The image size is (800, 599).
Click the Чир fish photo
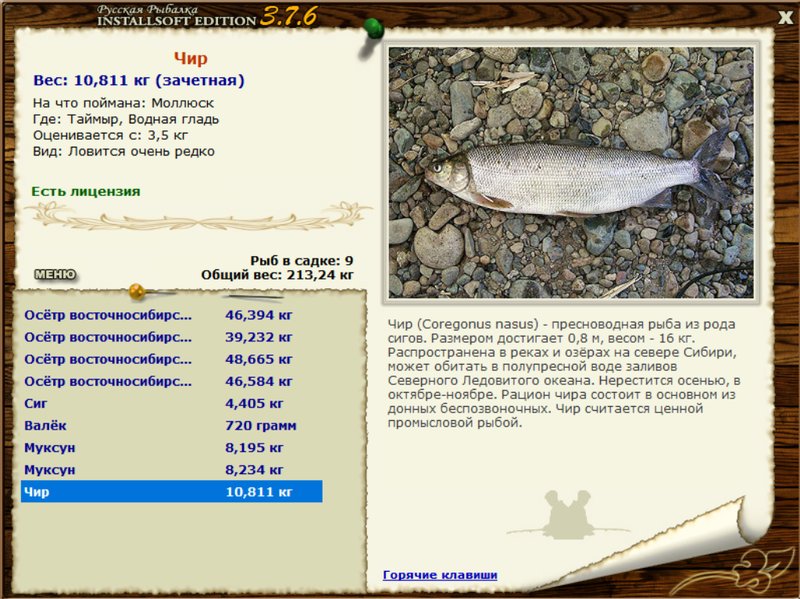[x=571, y=172]
